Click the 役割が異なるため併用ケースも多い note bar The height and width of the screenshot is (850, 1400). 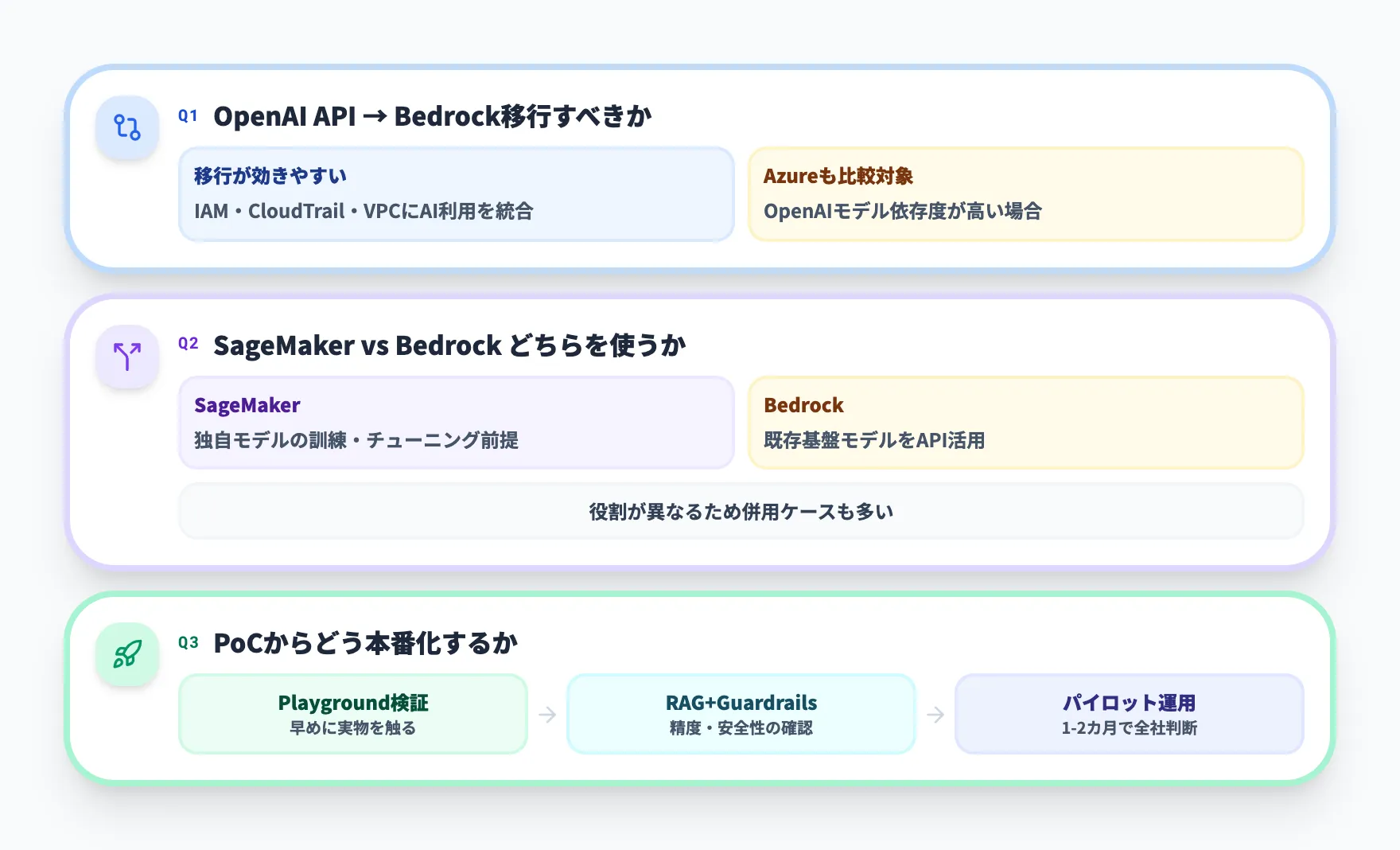coord(739,513)
